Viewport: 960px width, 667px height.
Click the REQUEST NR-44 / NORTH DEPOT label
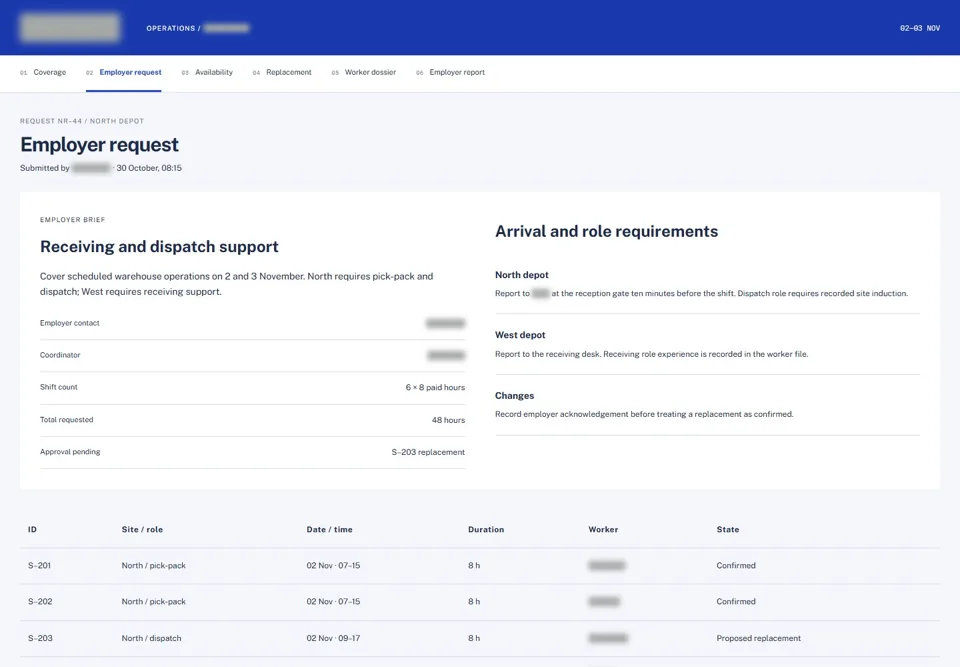pyautogui.click(x=82, y=121)
